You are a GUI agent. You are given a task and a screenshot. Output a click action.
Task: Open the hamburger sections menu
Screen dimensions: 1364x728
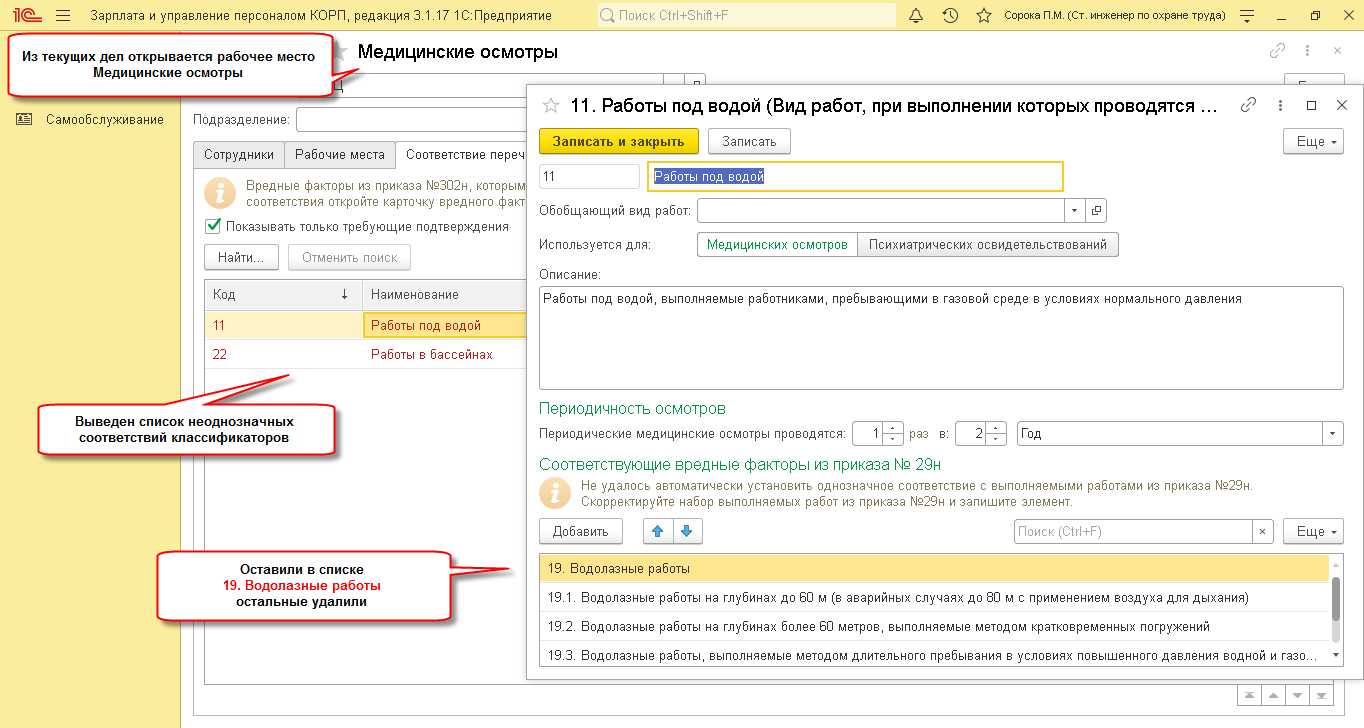[x=63, y=16]
